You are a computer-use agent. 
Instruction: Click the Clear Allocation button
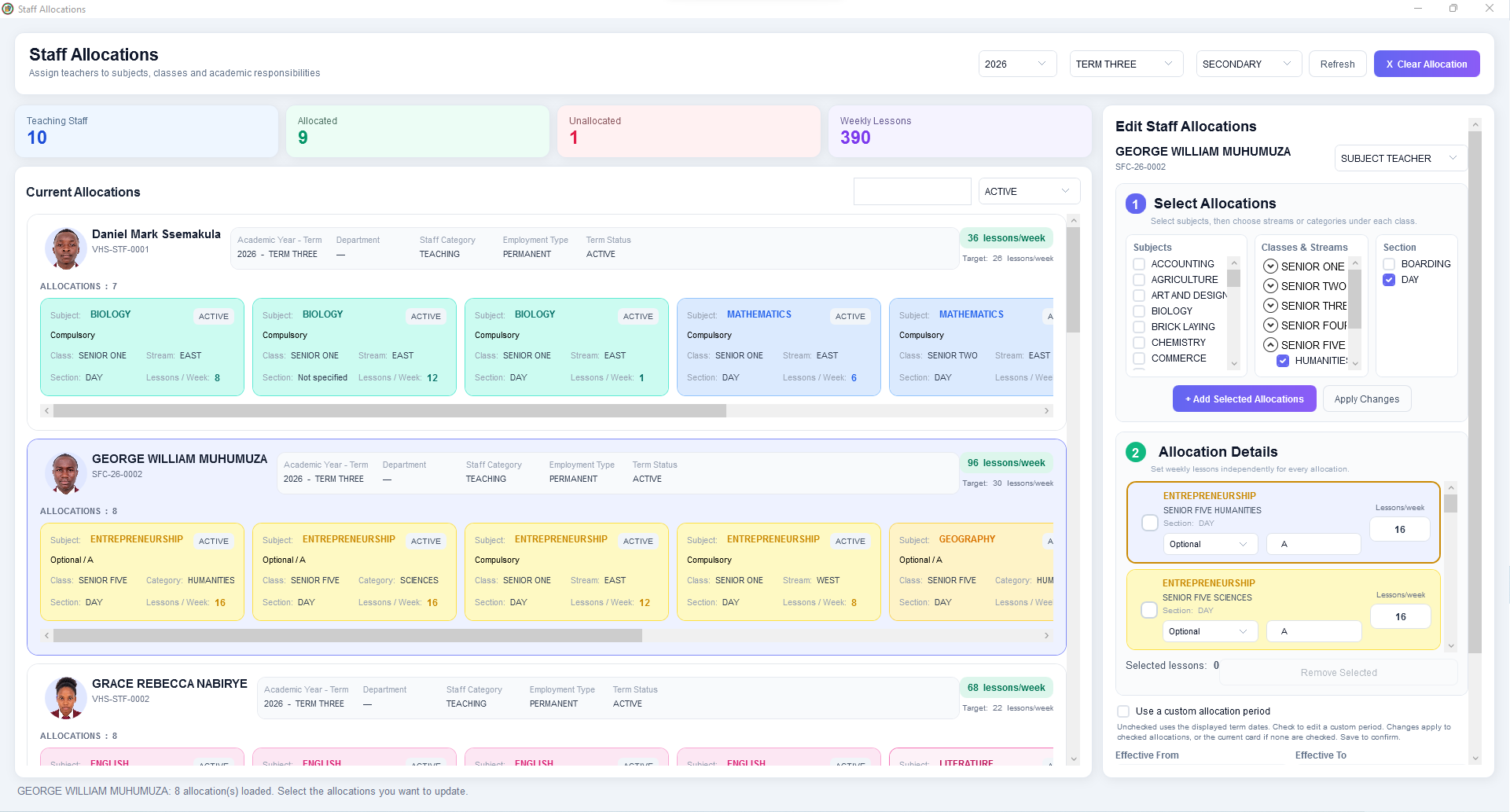pos(1427,64)
